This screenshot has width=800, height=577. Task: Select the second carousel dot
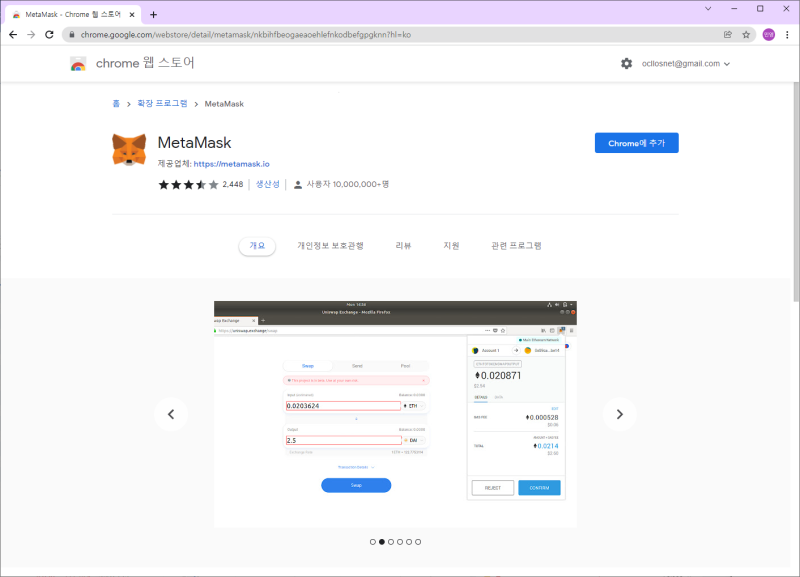tap(382, 542)
